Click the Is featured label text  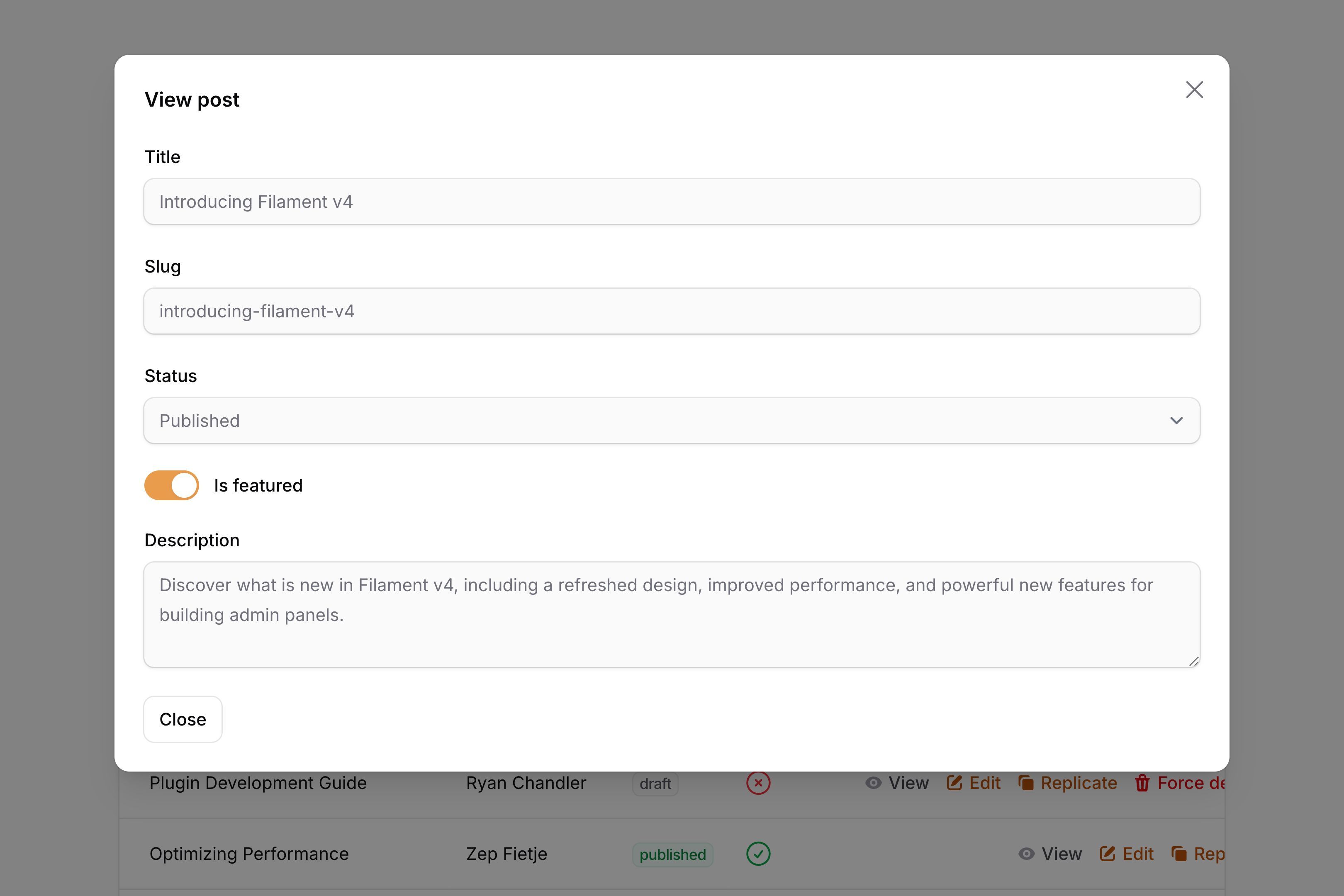pyautogui.click(x=258, y=485)
